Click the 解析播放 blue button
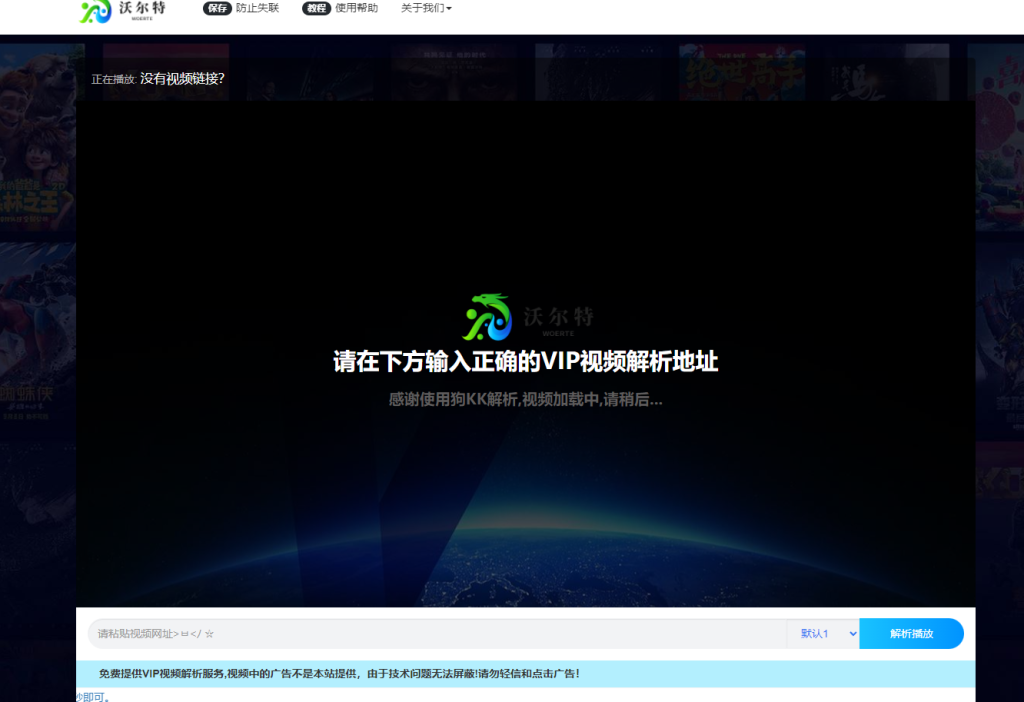The width and height of the screenshot is (1024, 702). (911, 633)
